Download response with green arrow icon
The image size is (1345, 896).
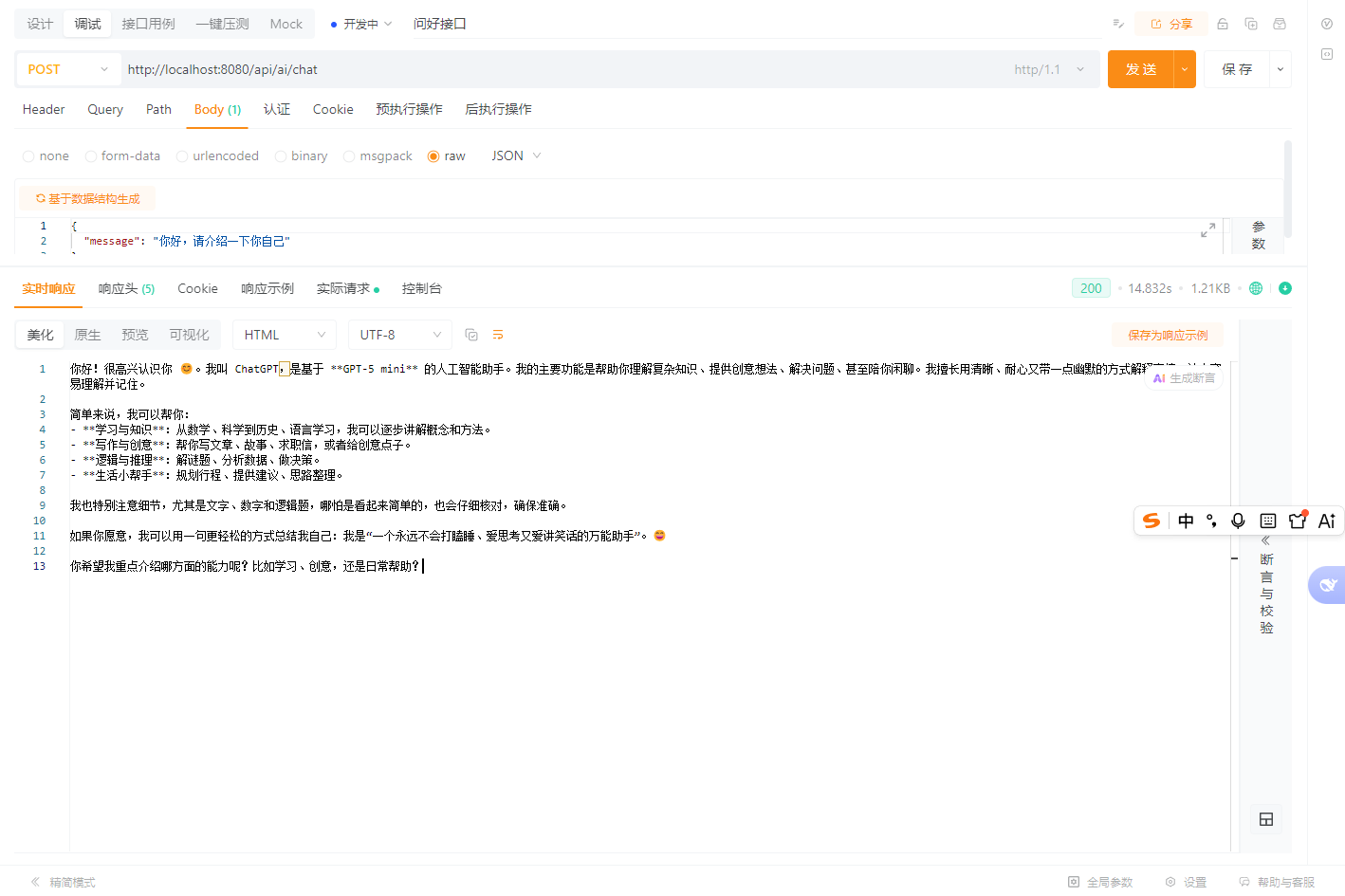(x=1285, y=288)
